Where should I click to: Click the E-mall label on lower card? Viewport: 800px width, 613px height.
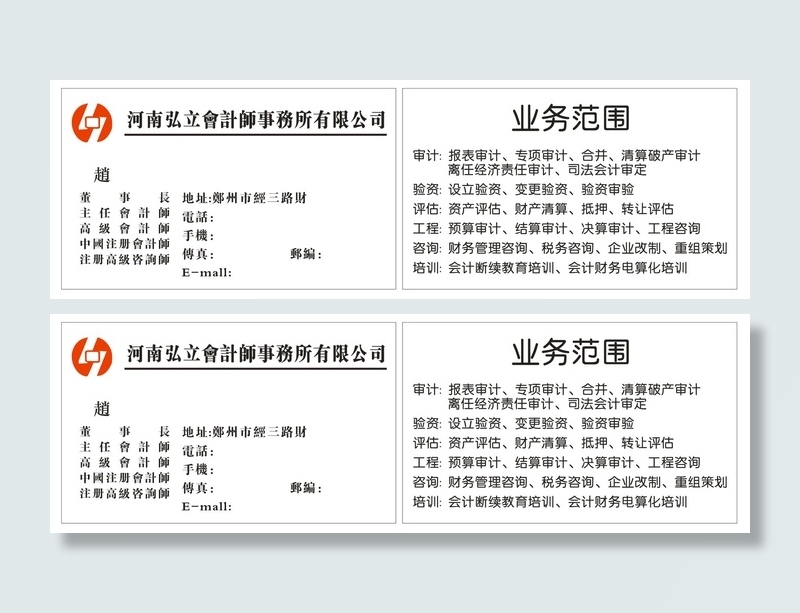pyautogui.click(x=207, y=506)
